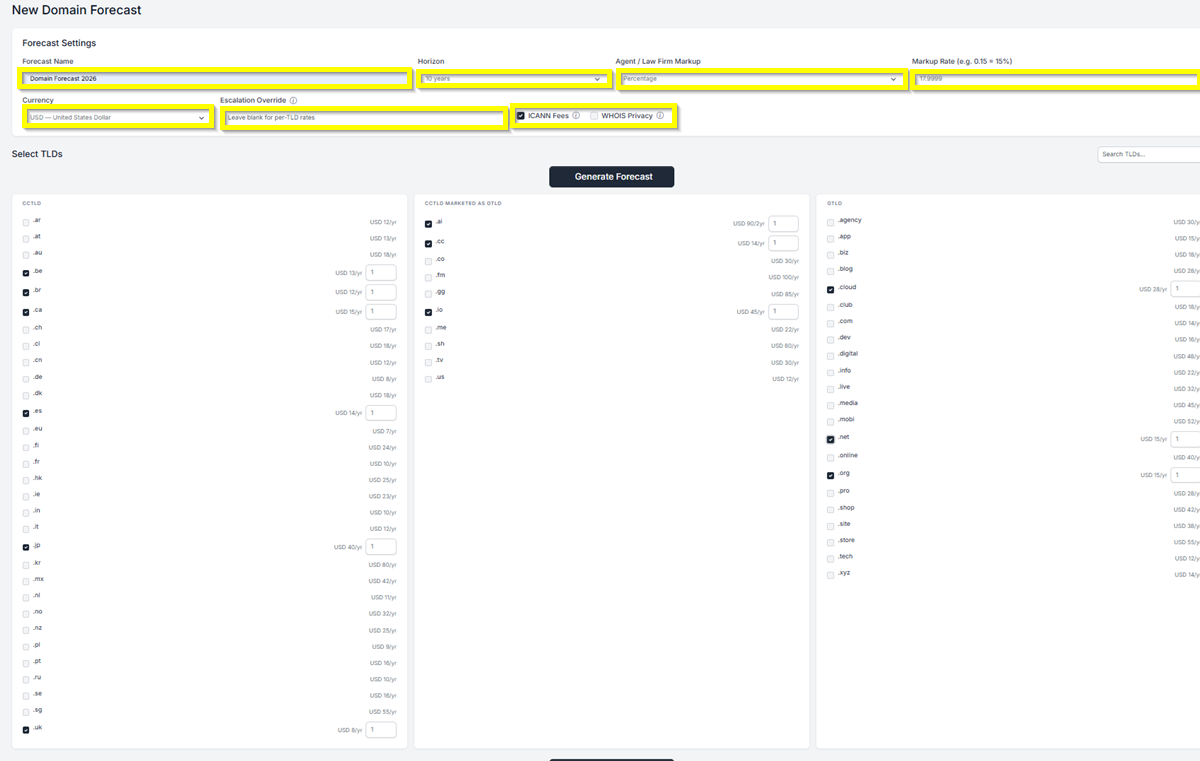The height and width of the screenshot is (761, 1200).
Task: Enable the WHOIS Privacy checkbox
Action: pos(594,116)
